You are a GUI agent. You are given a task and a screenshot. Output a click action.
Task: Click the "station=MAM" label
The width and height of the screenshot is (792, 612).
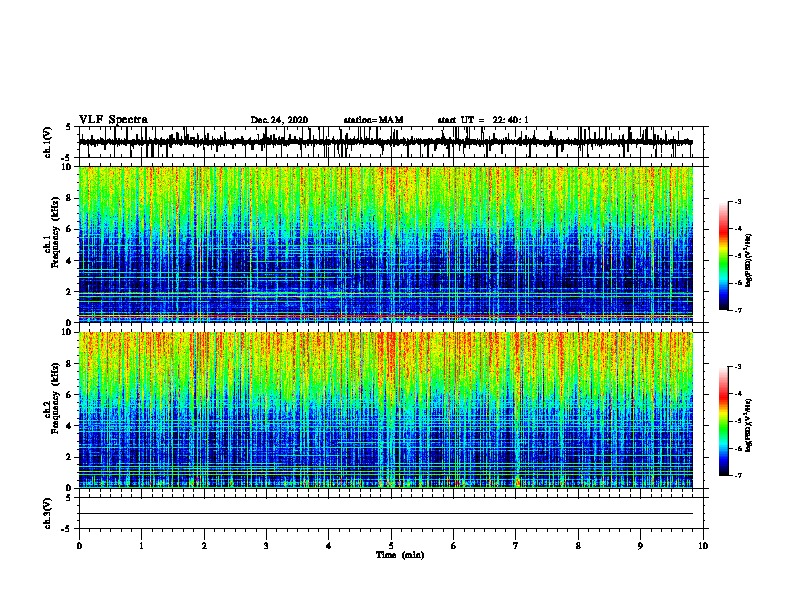point(373,120)
